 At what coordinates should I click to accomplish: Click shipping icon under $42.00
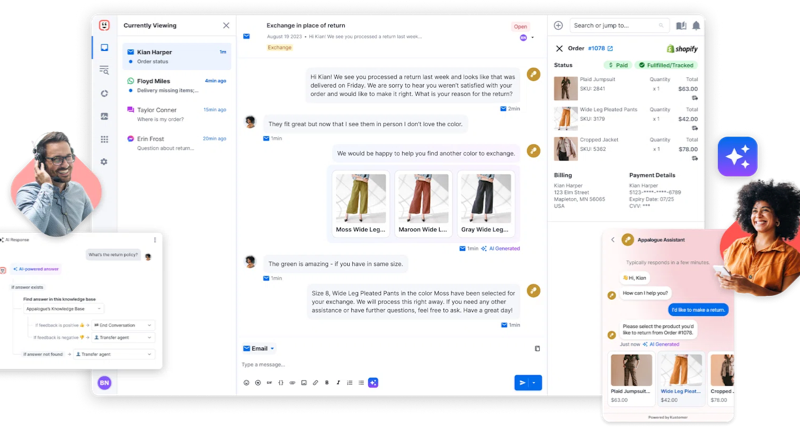[x=694, y=128]
